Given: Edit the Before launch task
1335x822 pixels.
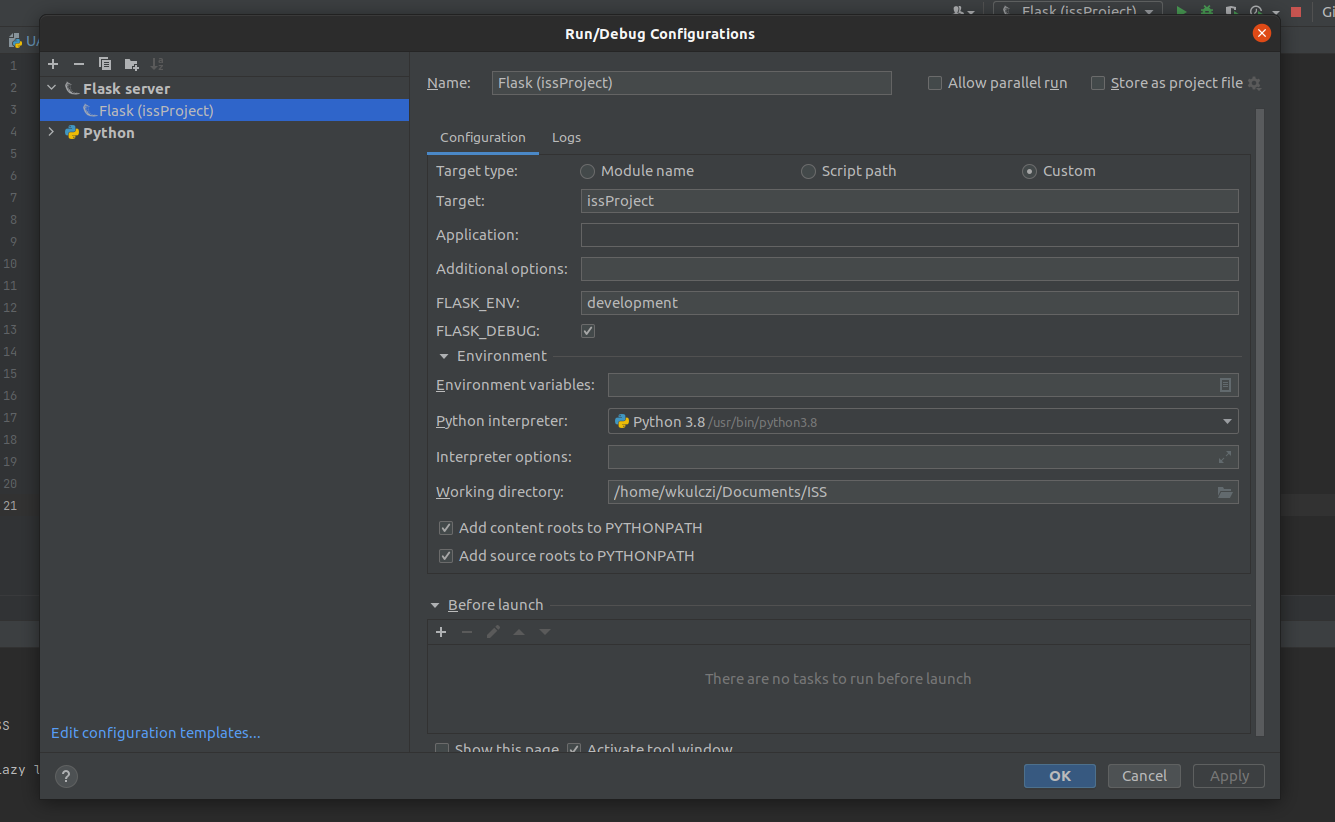Looking at the screenshot, I should tap(493, 632).
